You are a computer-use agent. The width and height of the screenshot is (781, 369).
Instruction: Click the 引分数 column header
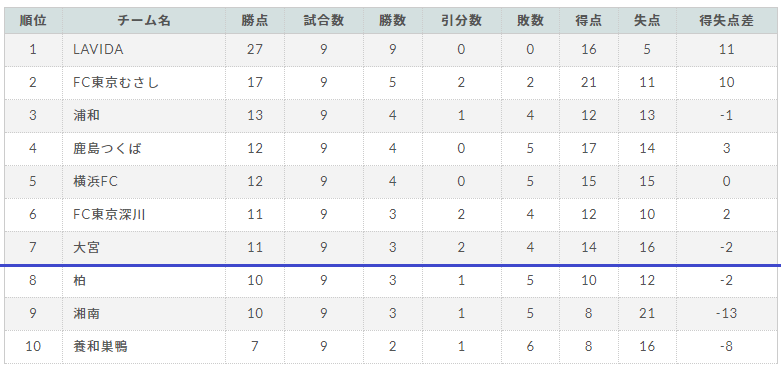tap(461, 20)
